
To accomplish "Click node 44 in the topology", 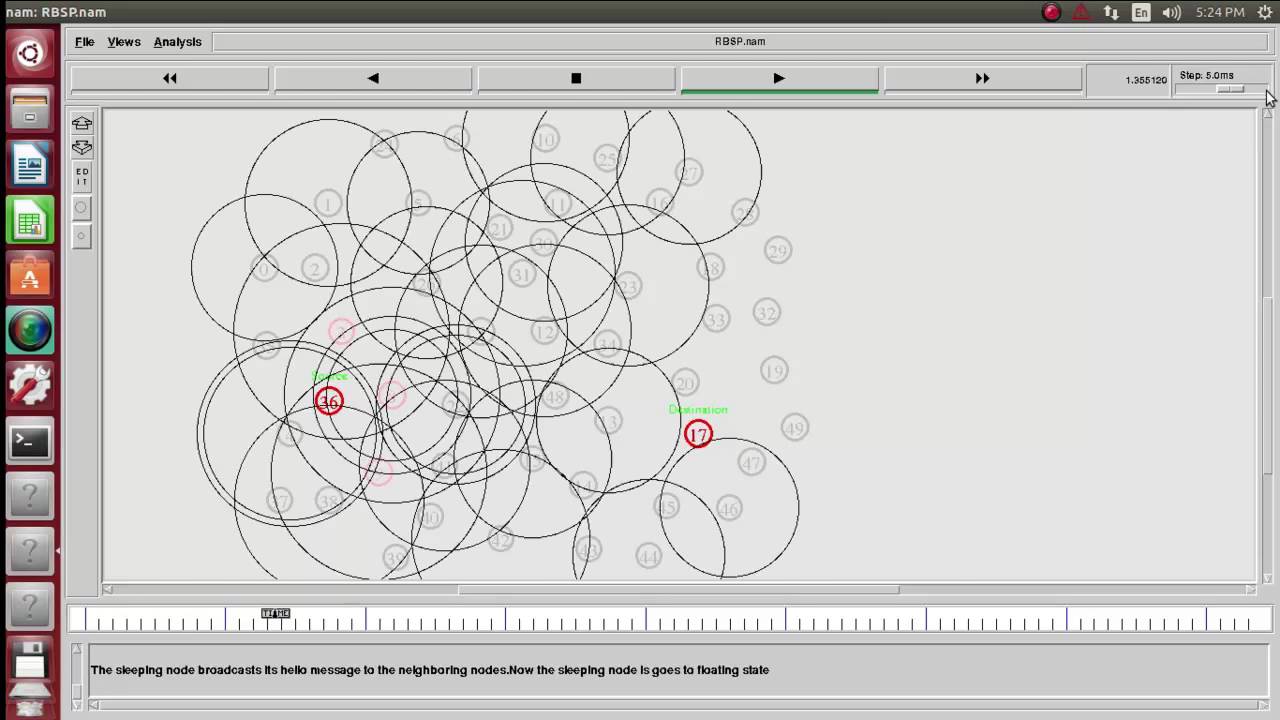I will click(649, 556).
